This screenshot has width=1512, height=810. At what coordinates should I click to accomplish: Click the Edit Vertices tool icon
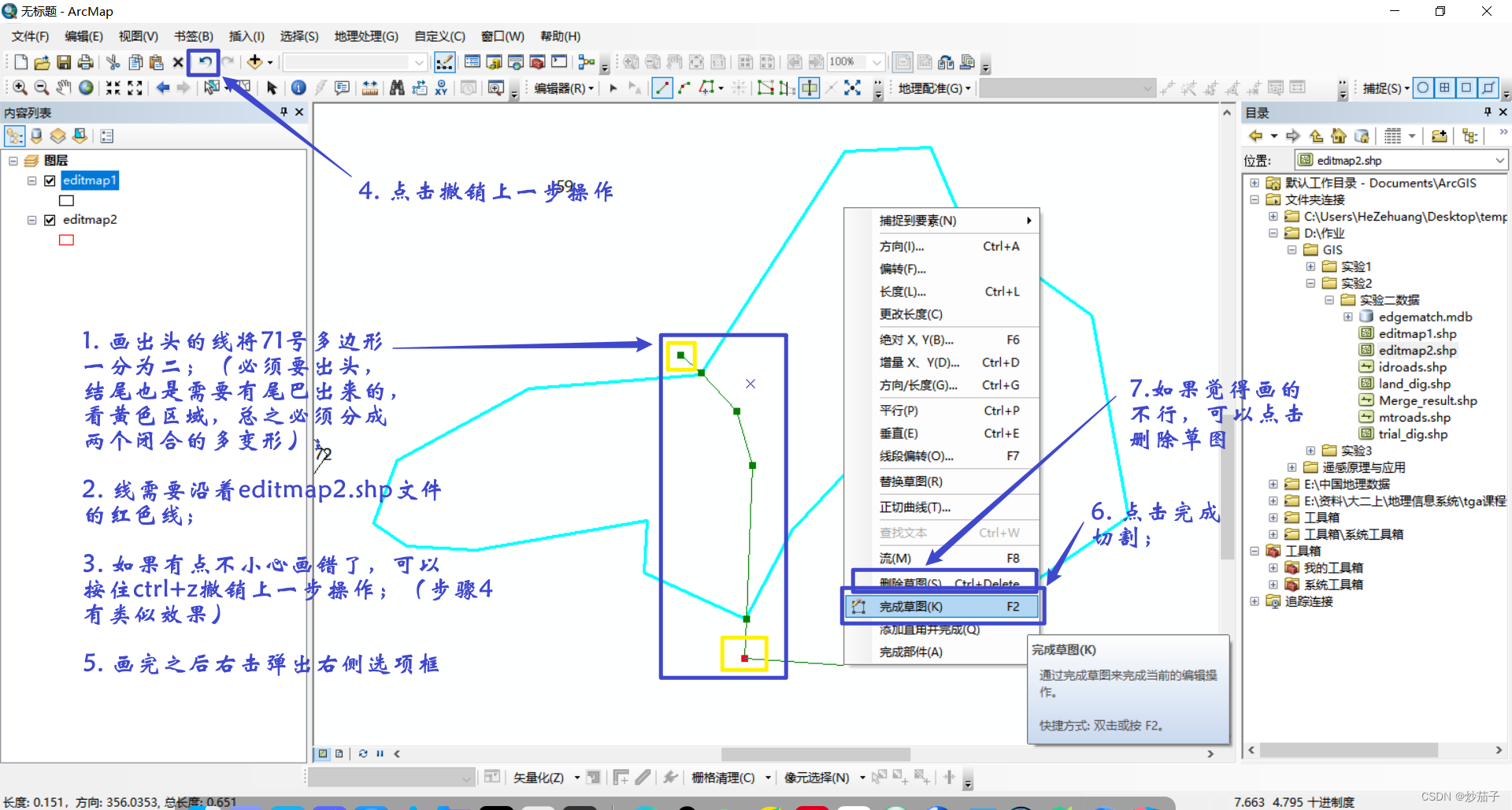(x=765, y=87)
